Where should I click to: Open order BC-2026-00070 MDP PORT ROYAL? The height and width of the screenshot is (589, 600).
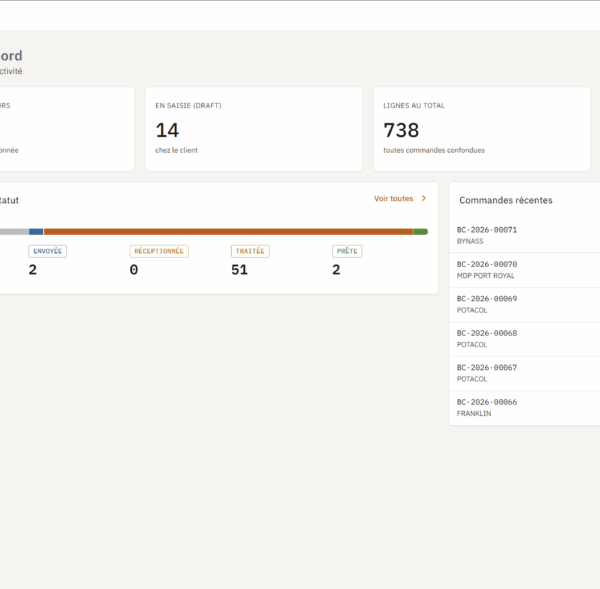[x=525, y=270]
